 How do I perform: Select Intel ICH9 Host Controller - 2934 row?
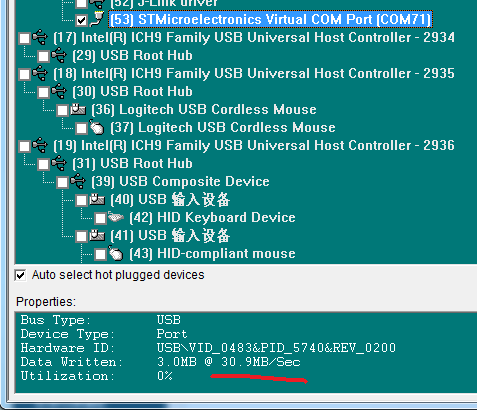pyautogui.click(x=254, y=37)
